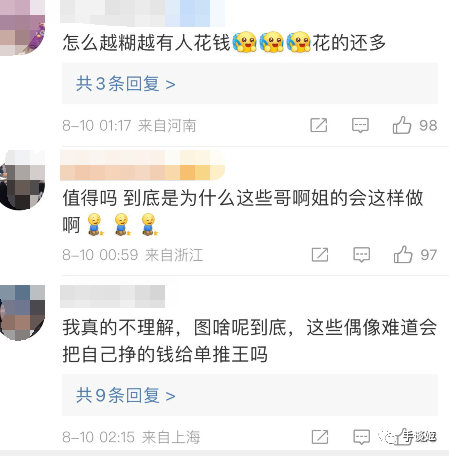Click the 98 like count
Viewport: 449px width, 456px height.
(x=428, y=126)
